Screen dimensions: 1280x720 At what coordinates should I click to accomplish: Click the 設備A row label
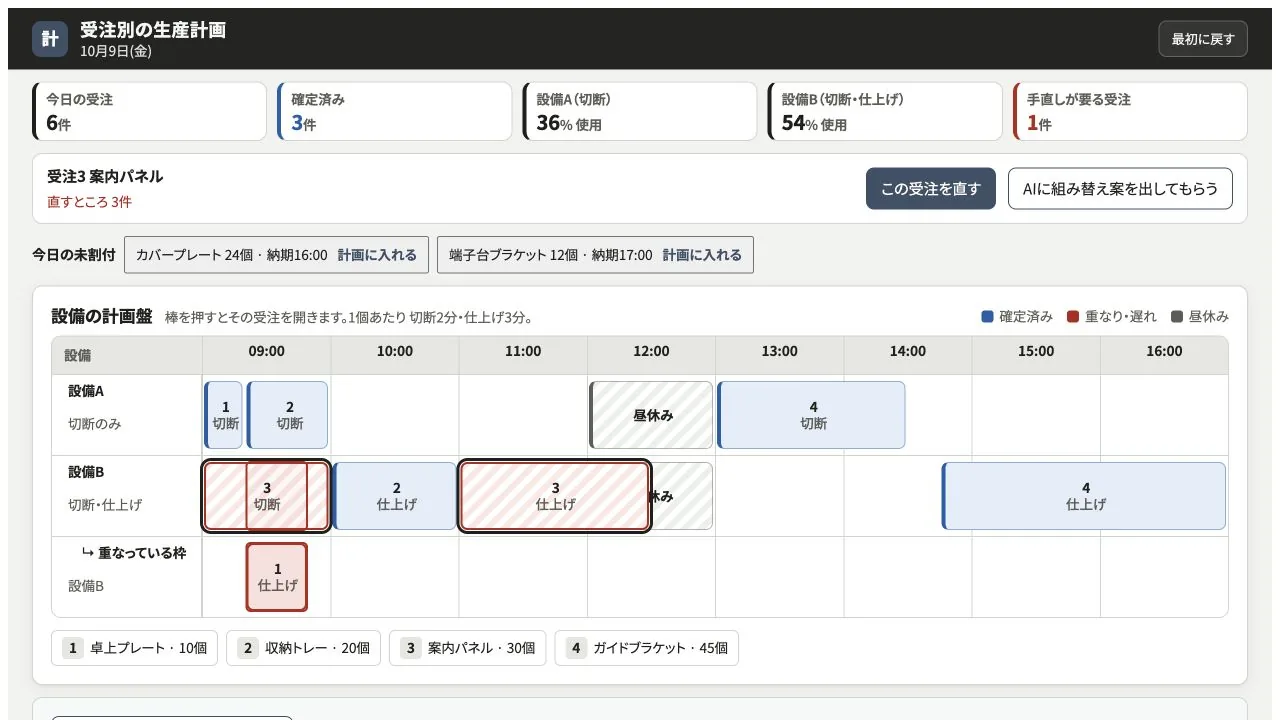(87, 391)
